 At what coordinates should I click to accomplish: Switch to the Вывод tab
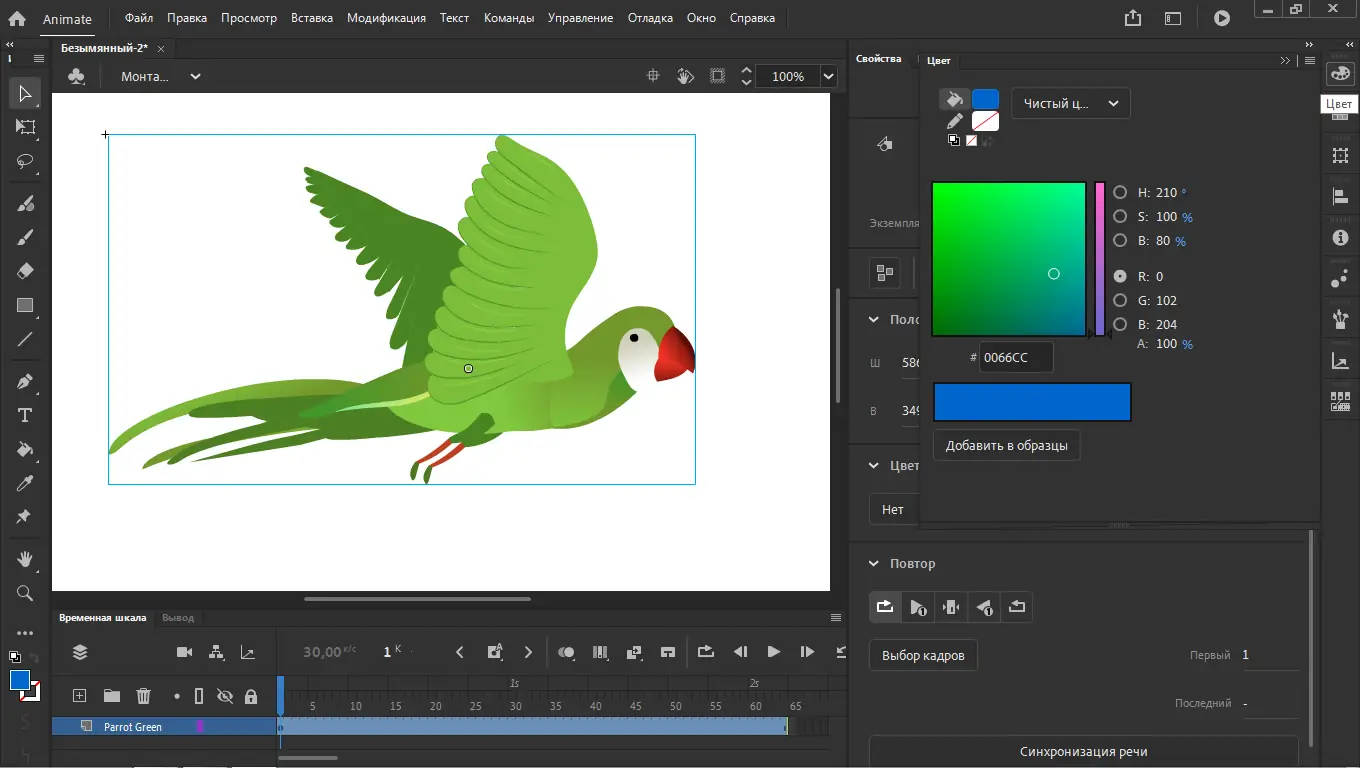[x=178, y=618]
